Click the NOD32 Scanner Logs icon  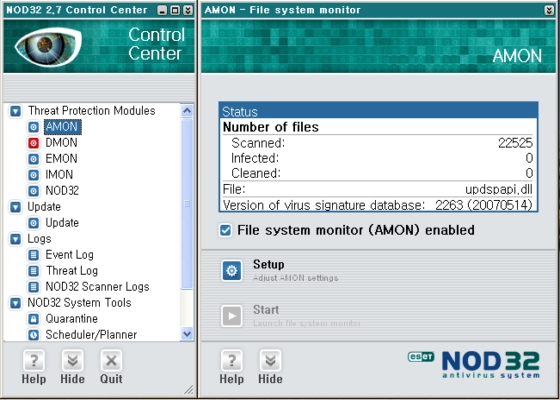(x=34, y=287)
